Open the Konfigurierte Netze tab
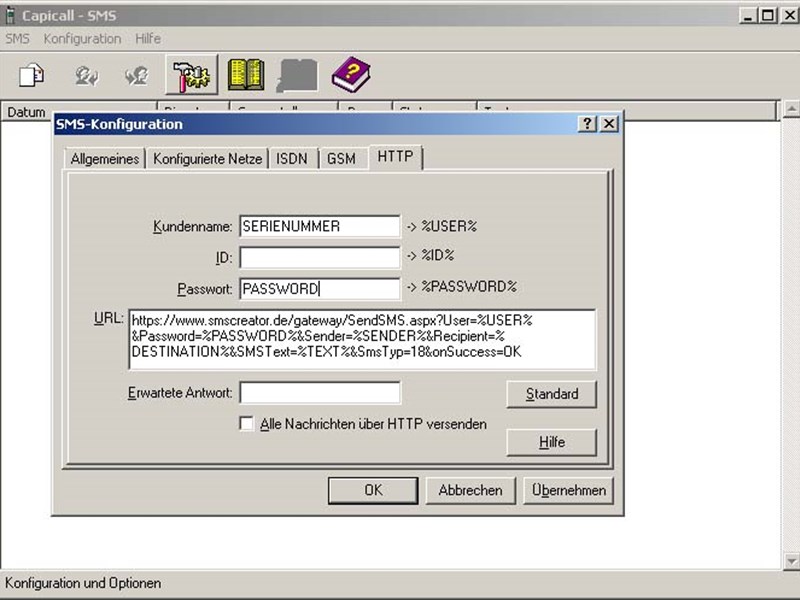The image size is (800, 600). point(208,159)
